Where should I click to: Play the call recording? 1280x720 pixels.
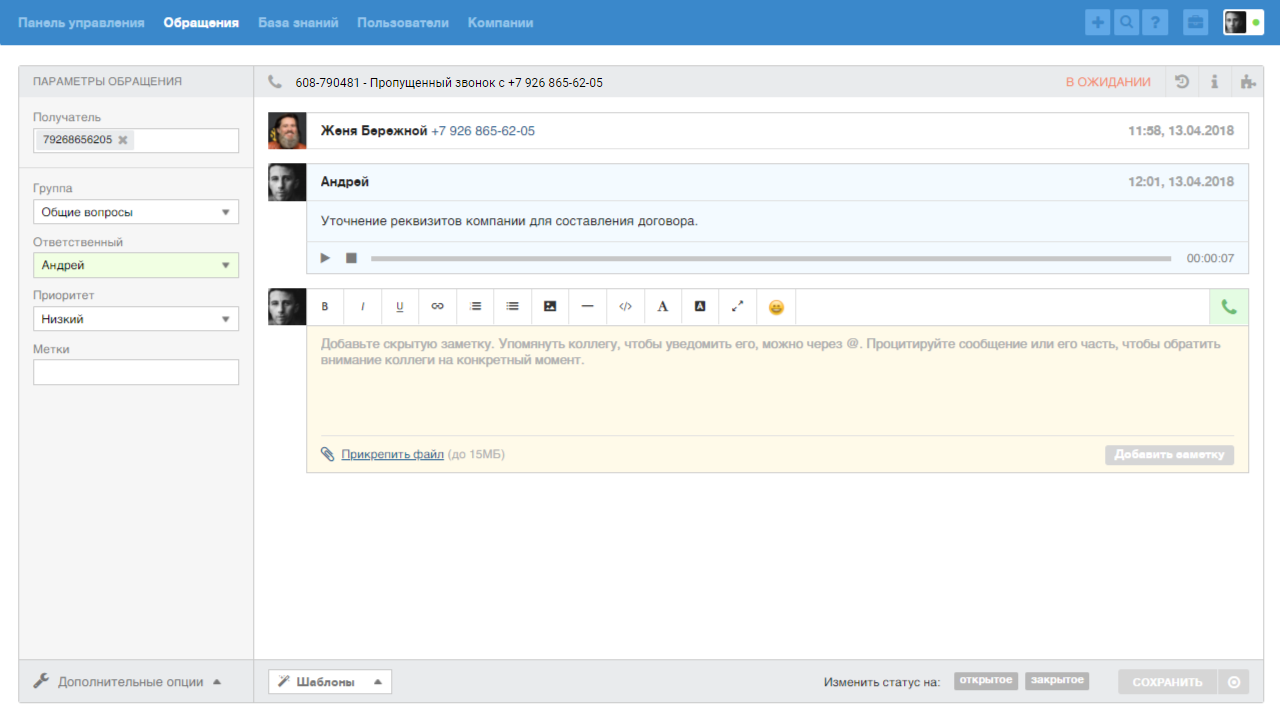coord(325,257)
